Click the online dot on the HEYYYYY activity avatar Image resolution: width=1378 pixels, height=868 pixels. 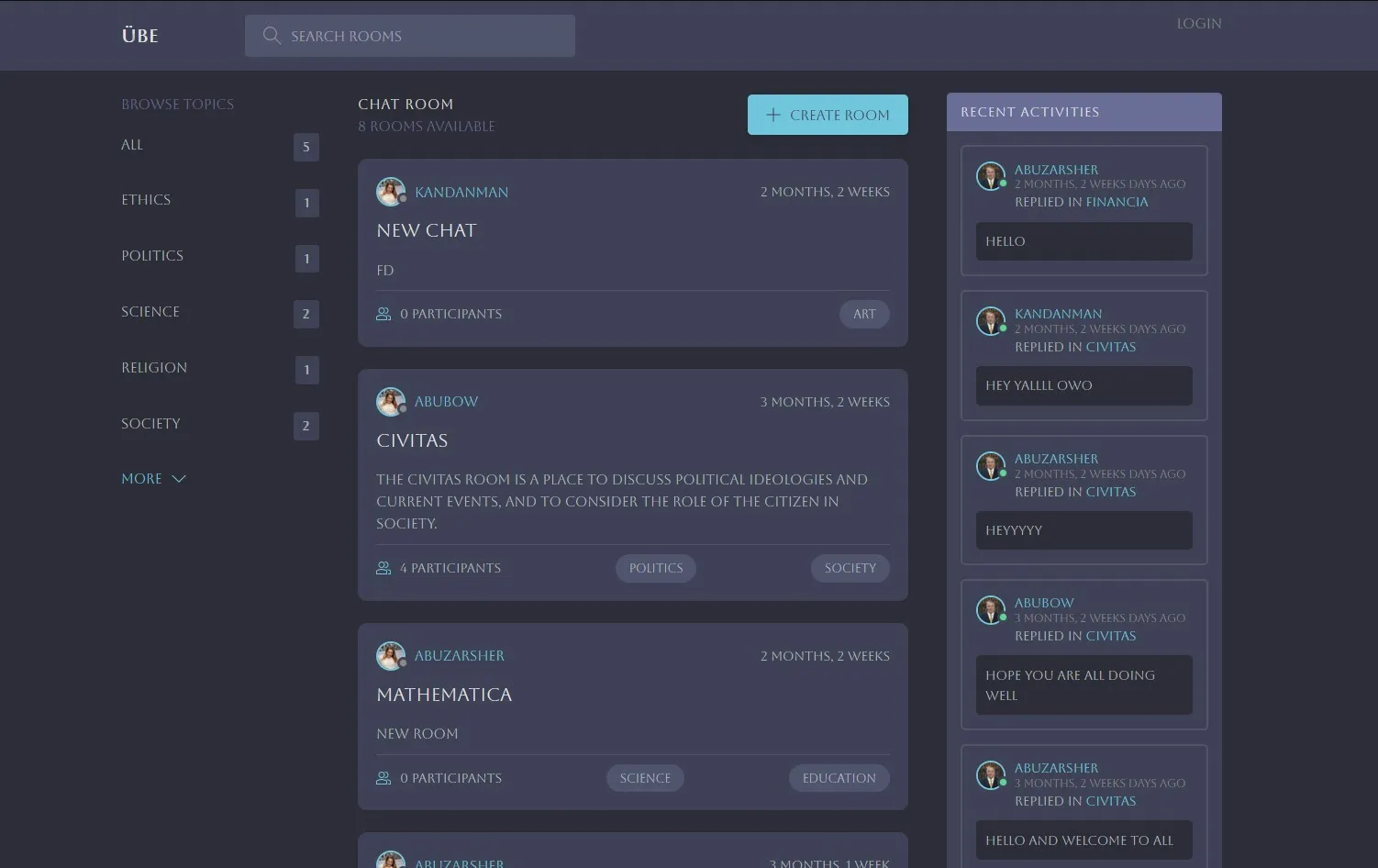pos(1003,473)
